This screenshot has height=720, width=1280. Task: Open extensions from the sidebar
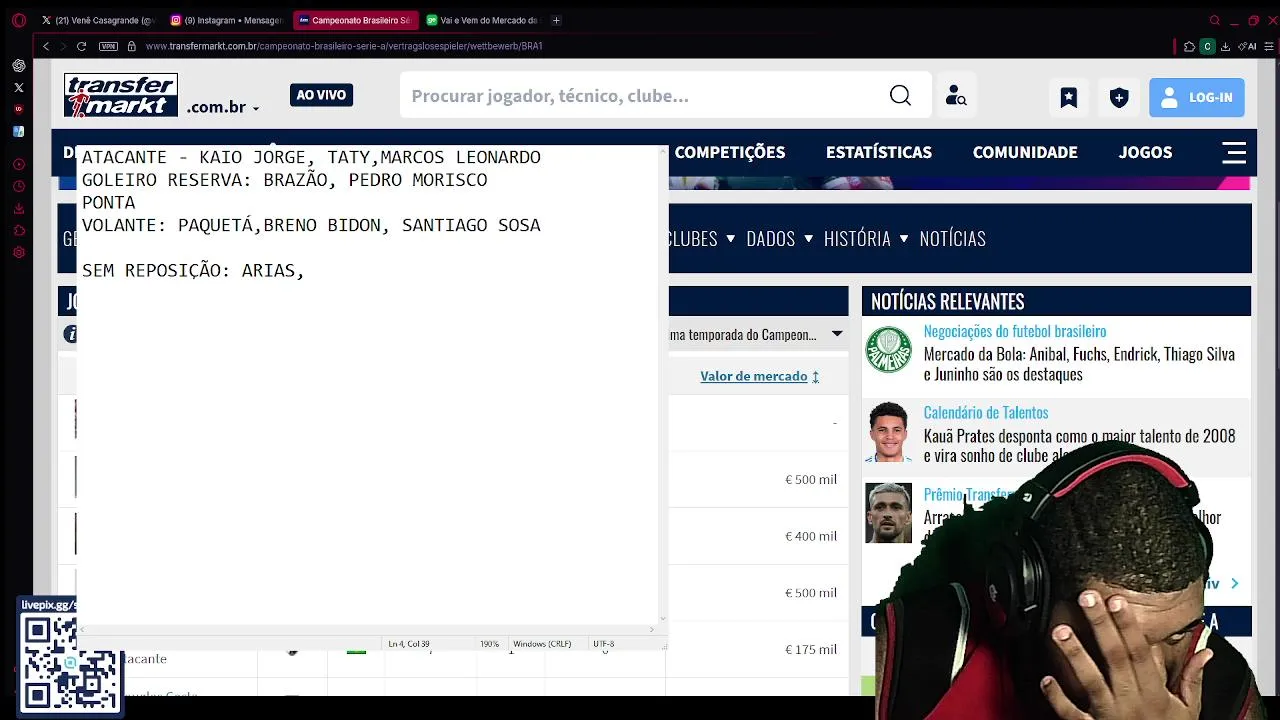click(x=19, y=230)
